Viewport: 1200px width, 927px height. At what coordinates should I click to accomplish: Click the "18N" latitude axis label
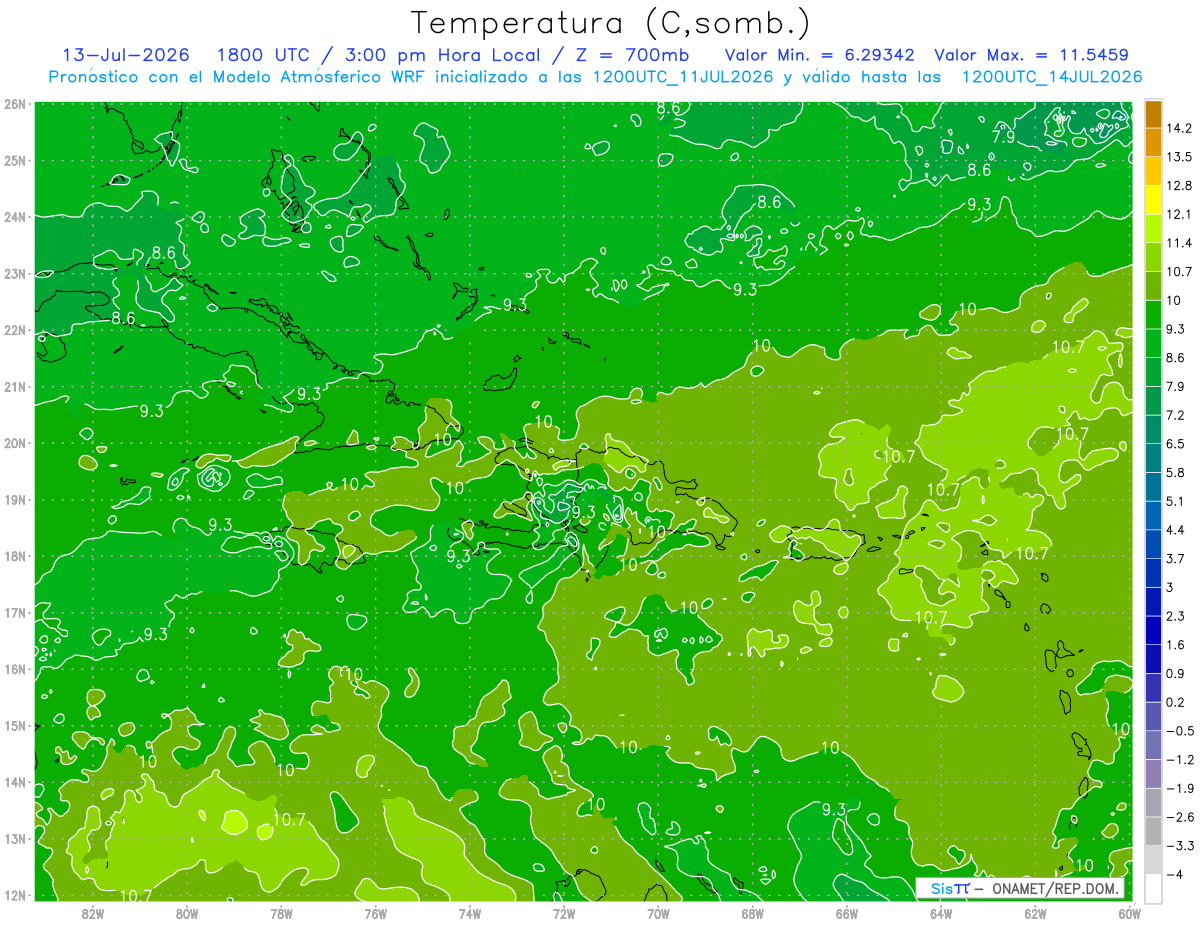(x=15, y=556)
